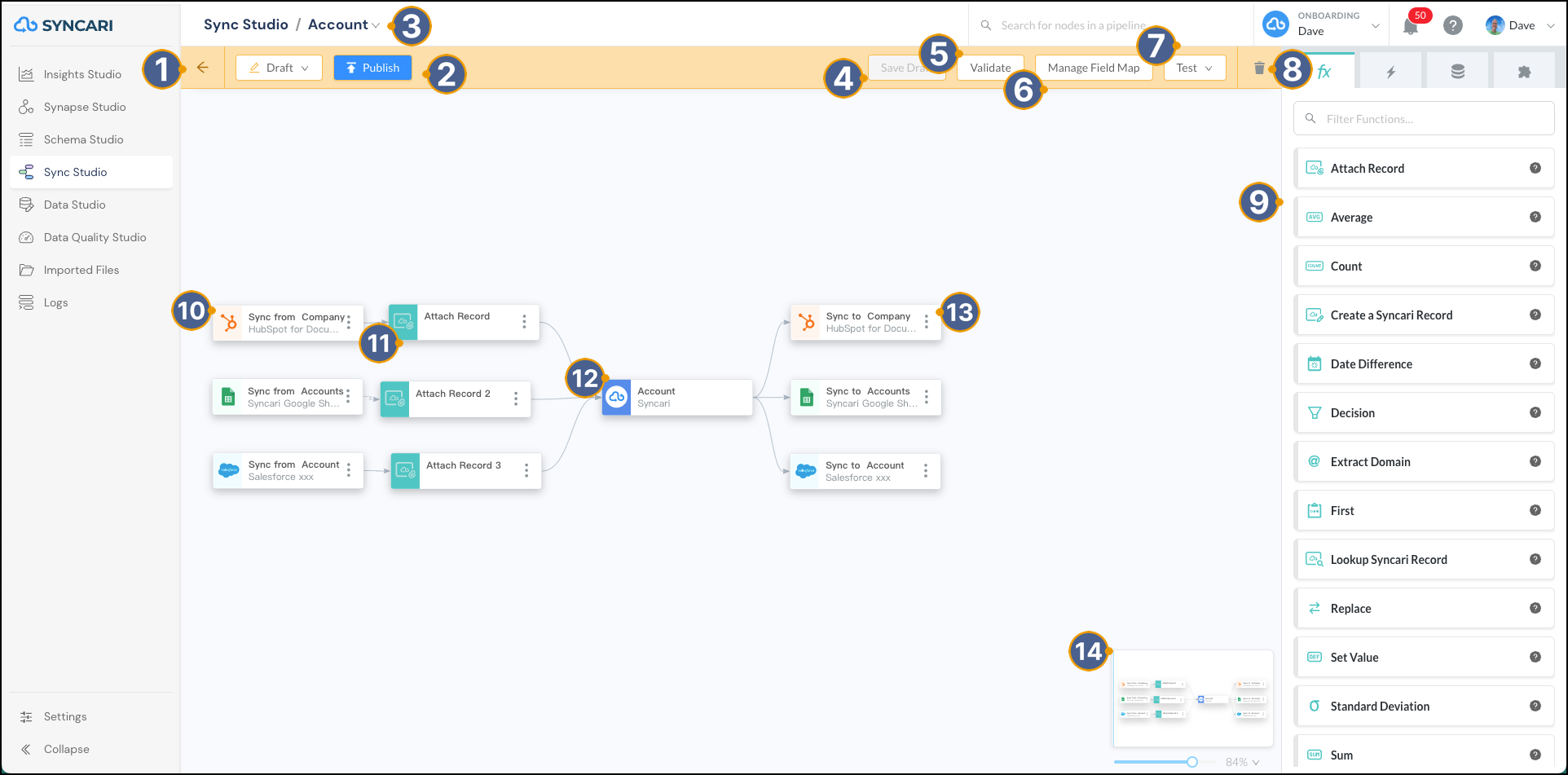Open menu of Sync from Company node
This screenshot has width=1568, height=775.
(349, 322)
